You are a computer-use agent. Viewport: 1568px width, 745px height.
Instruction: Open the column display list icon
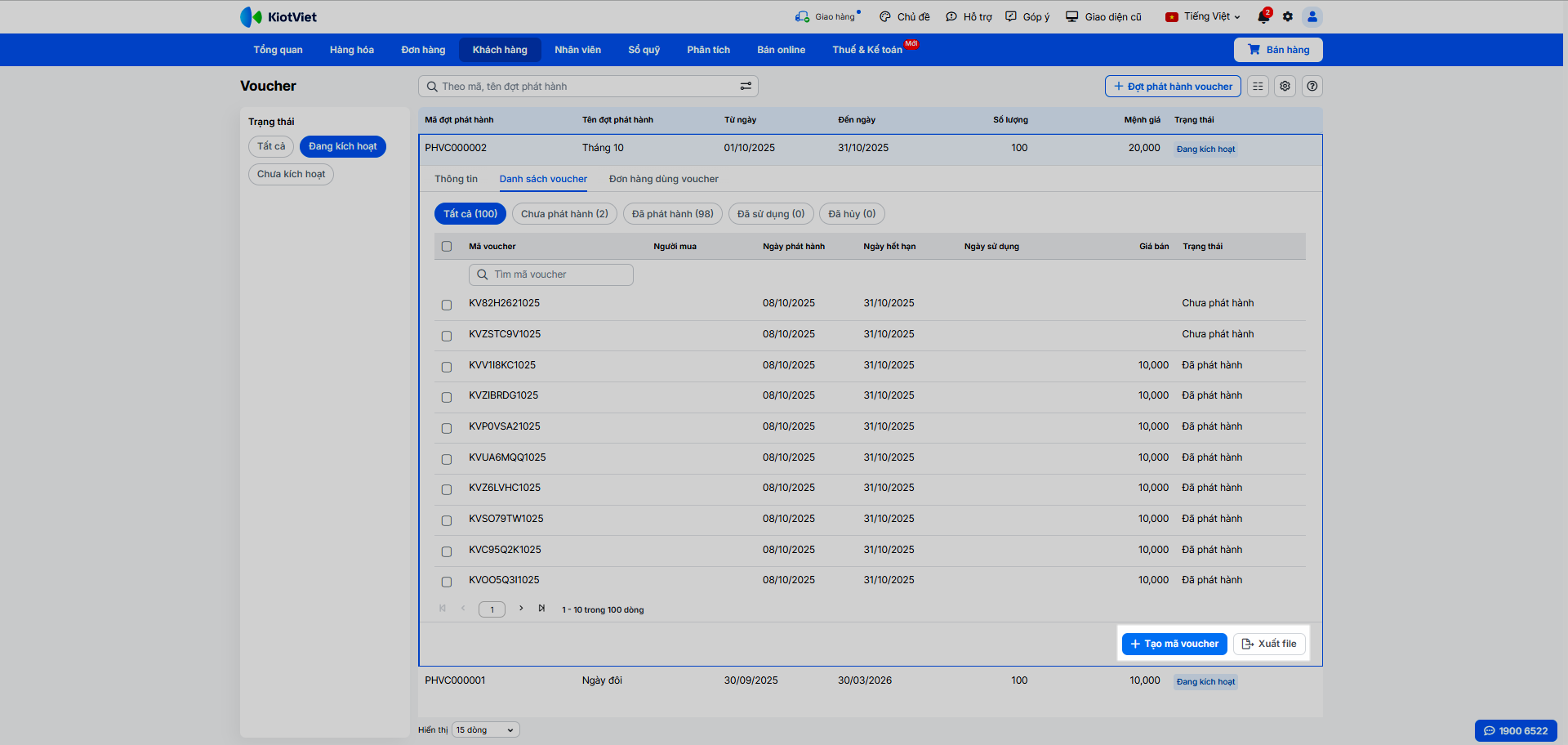(1258, 87)
